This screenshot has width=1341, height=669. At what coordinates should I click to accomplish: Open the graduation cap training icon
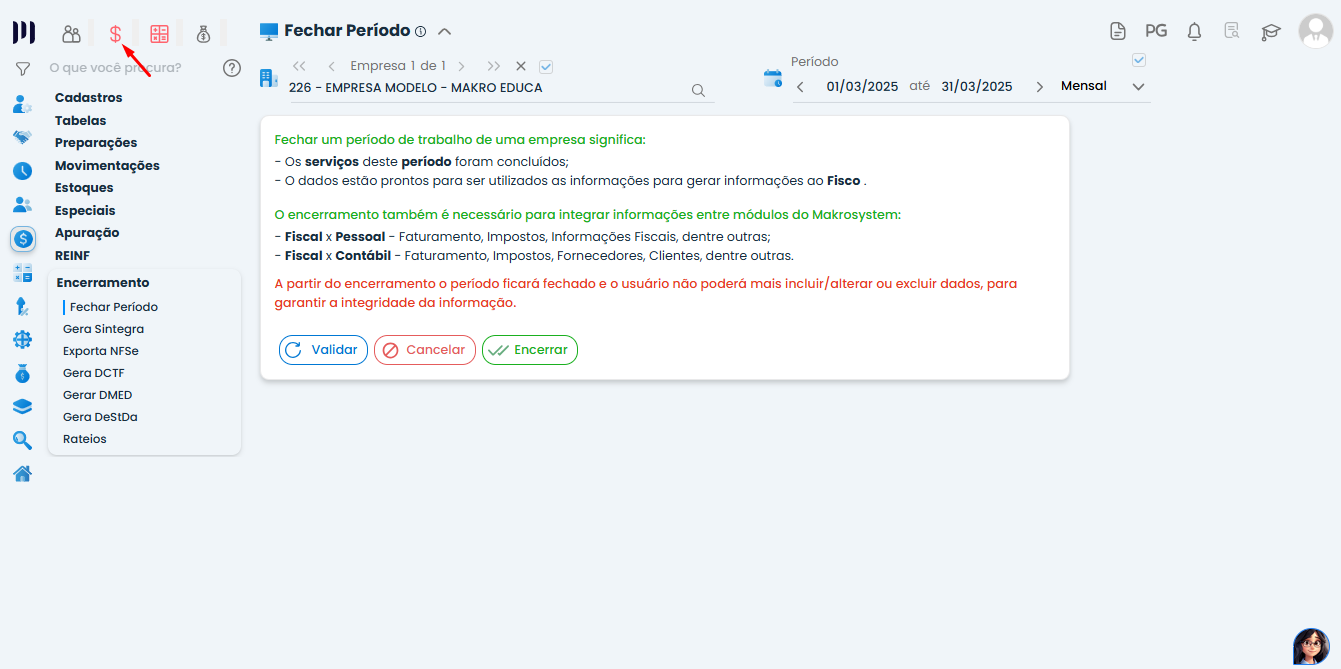click(x=1271, y=32)
